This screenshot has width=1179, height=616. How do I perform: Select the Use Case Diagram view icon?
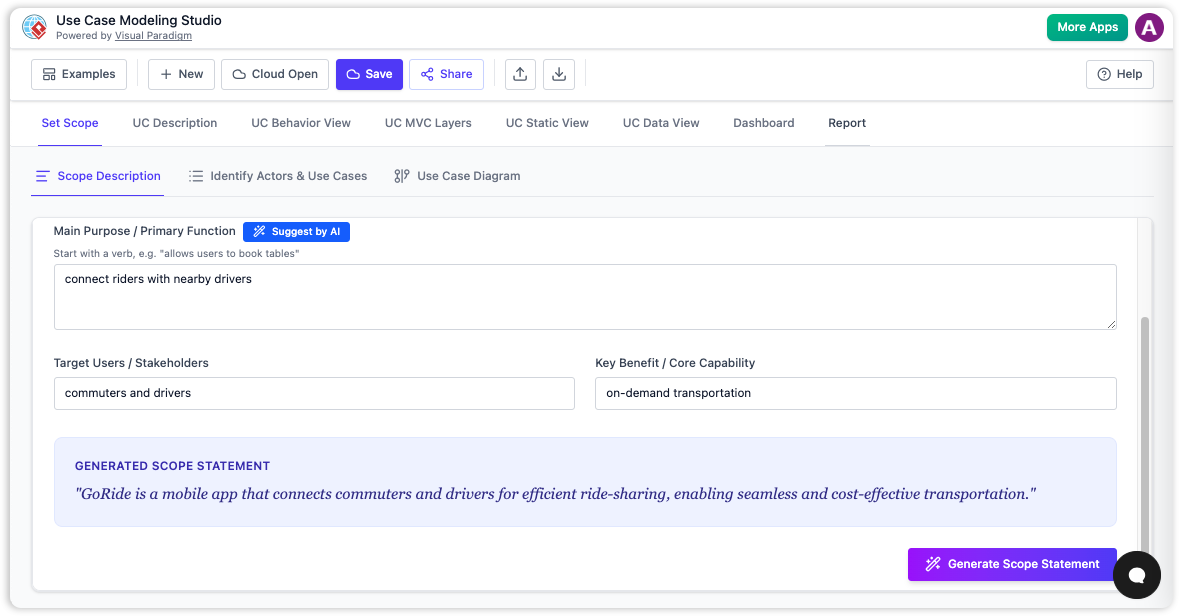click(400, 175)
